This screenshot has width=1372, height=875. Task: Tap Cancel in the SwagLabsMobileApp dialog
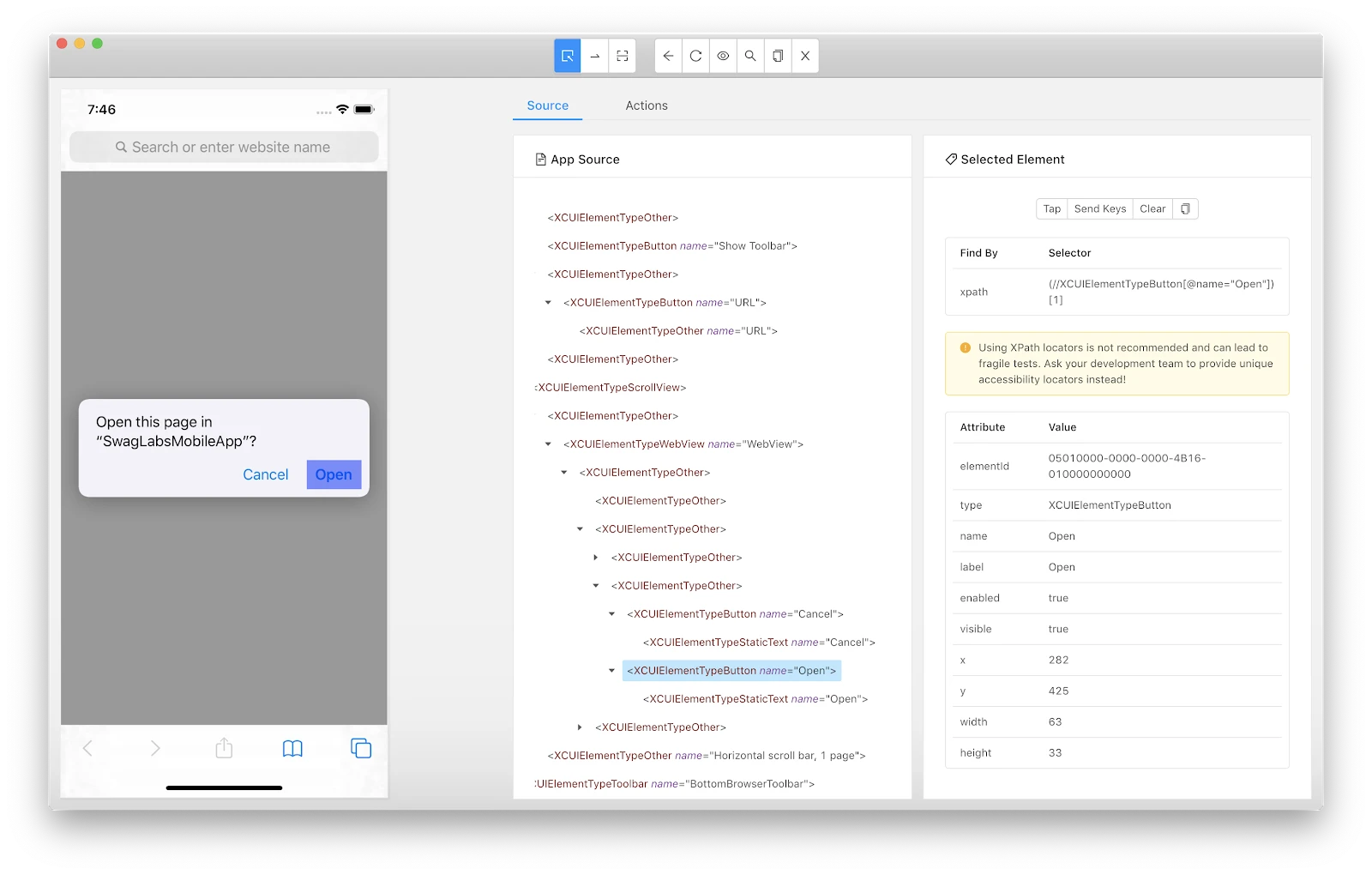point(266,474)
